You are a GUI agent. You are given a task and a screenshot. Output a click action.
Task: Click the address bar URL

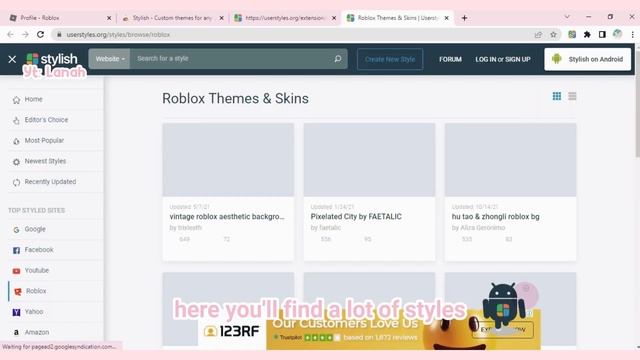click(118, 35)
